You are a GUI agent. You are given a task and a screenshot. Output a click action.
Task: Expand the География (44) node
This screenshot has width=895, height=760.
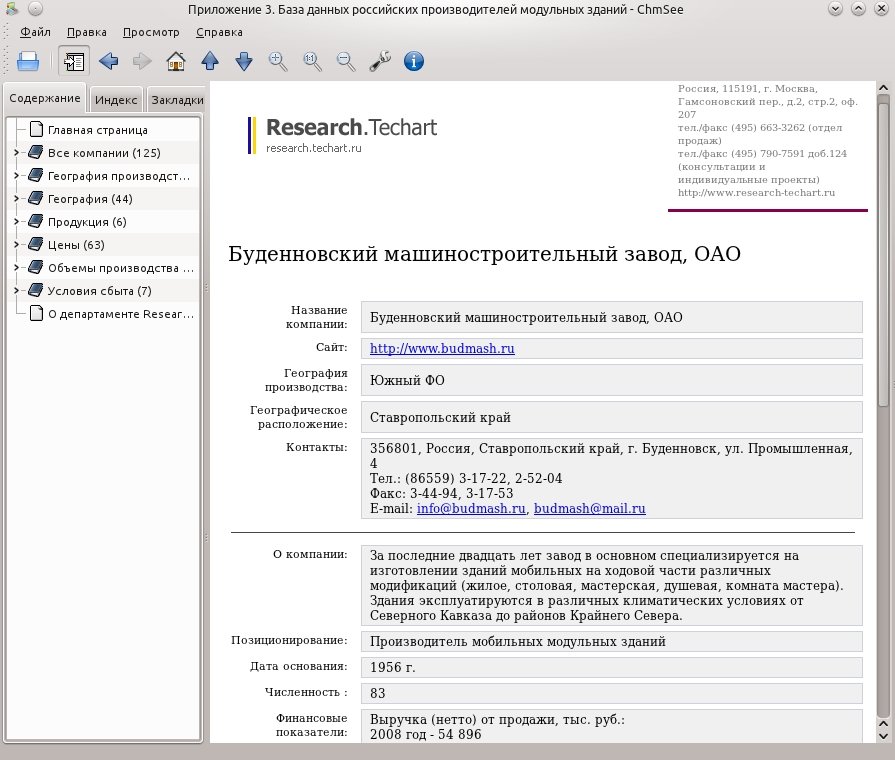[x=16, y=198]
